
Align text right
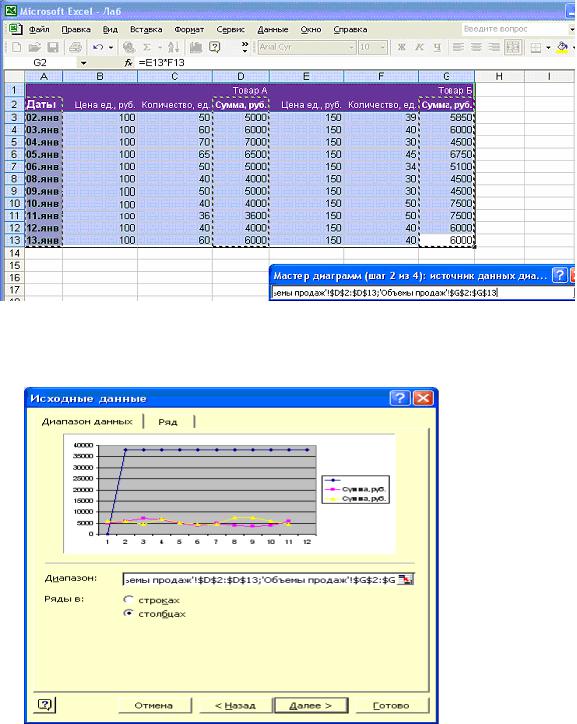point(494,47)
